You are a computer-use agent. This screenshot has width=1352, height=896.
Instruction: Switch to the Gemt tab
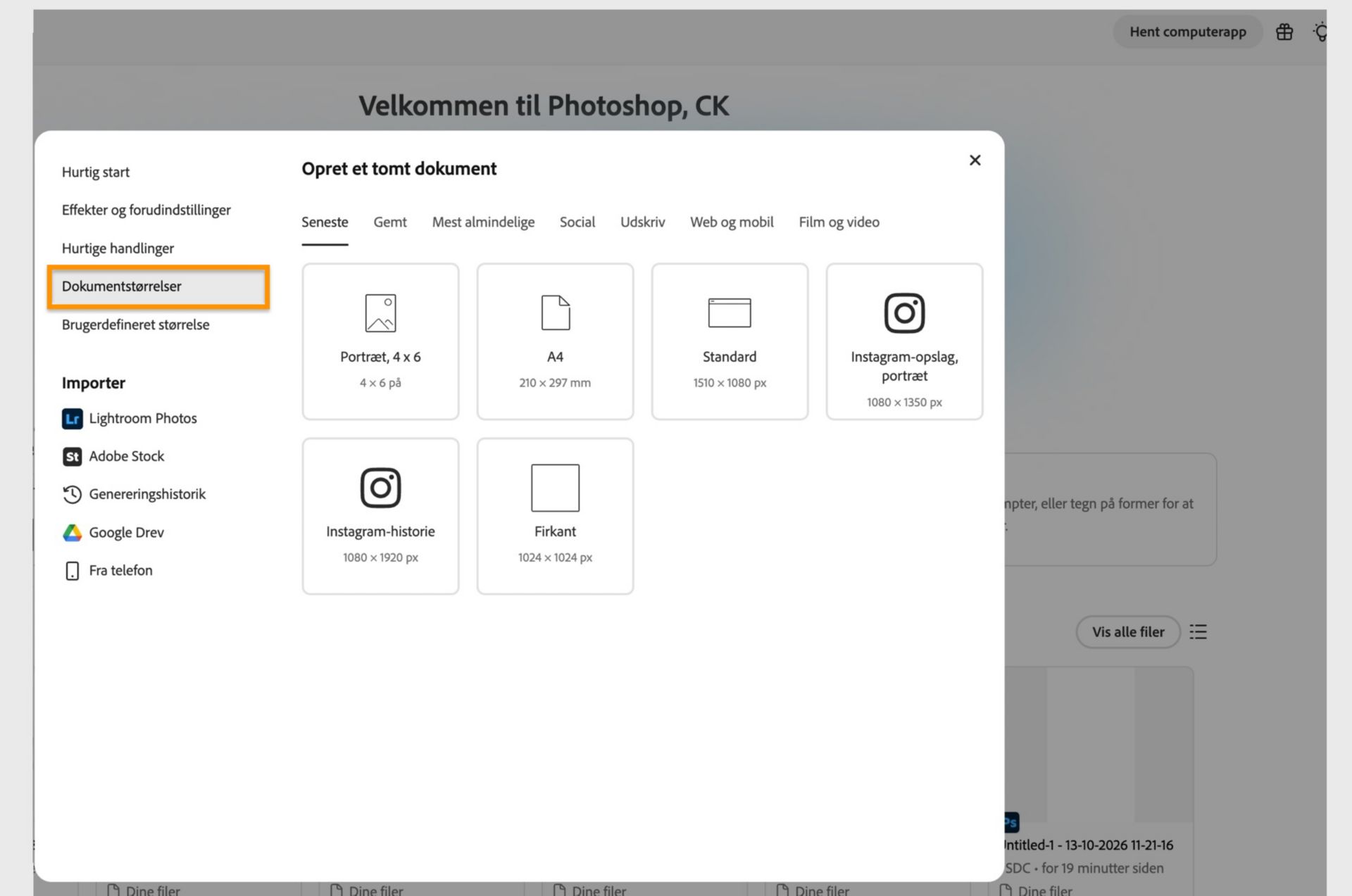click(x=390, y=222)
